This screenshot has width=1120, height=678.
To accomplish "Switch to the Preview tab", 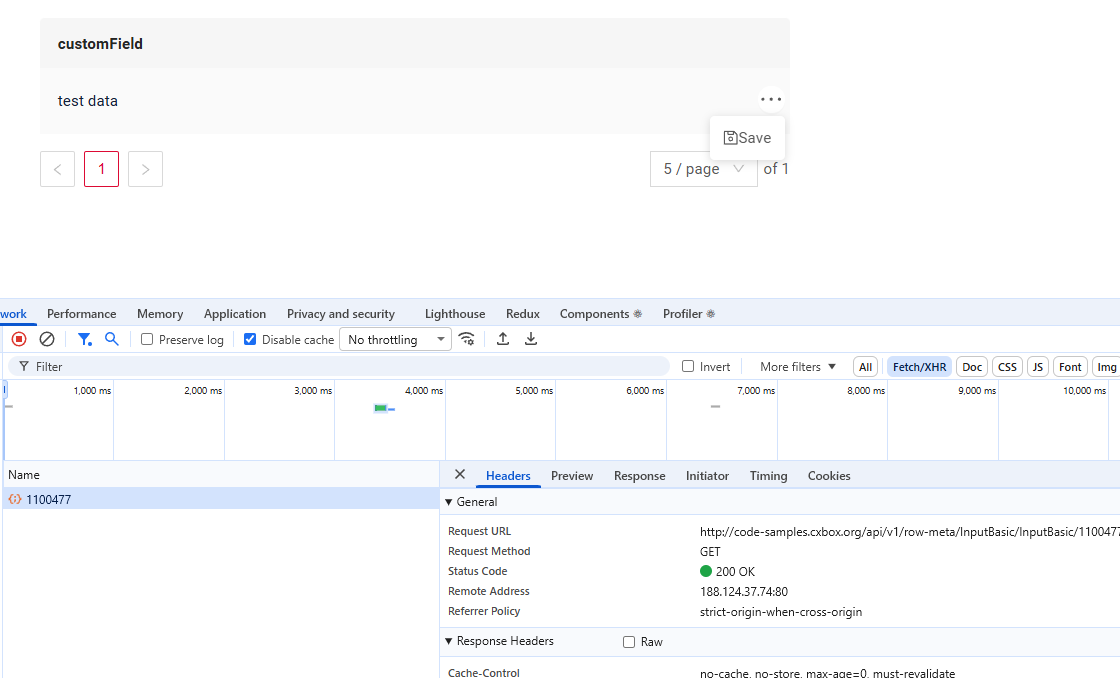I will tap(572, 476).
